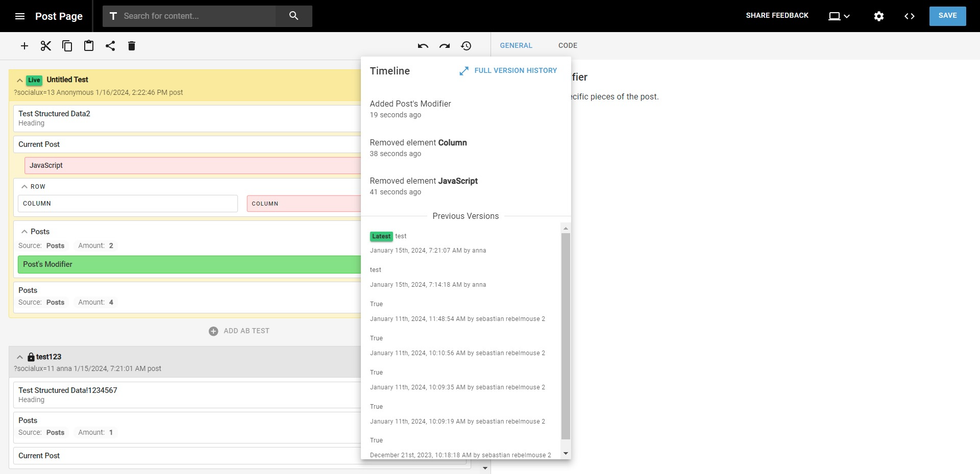Open FULL VERSION HISTORY link
Image resolution: width=980 pixels, height=474 pixels.
point(508,71)
